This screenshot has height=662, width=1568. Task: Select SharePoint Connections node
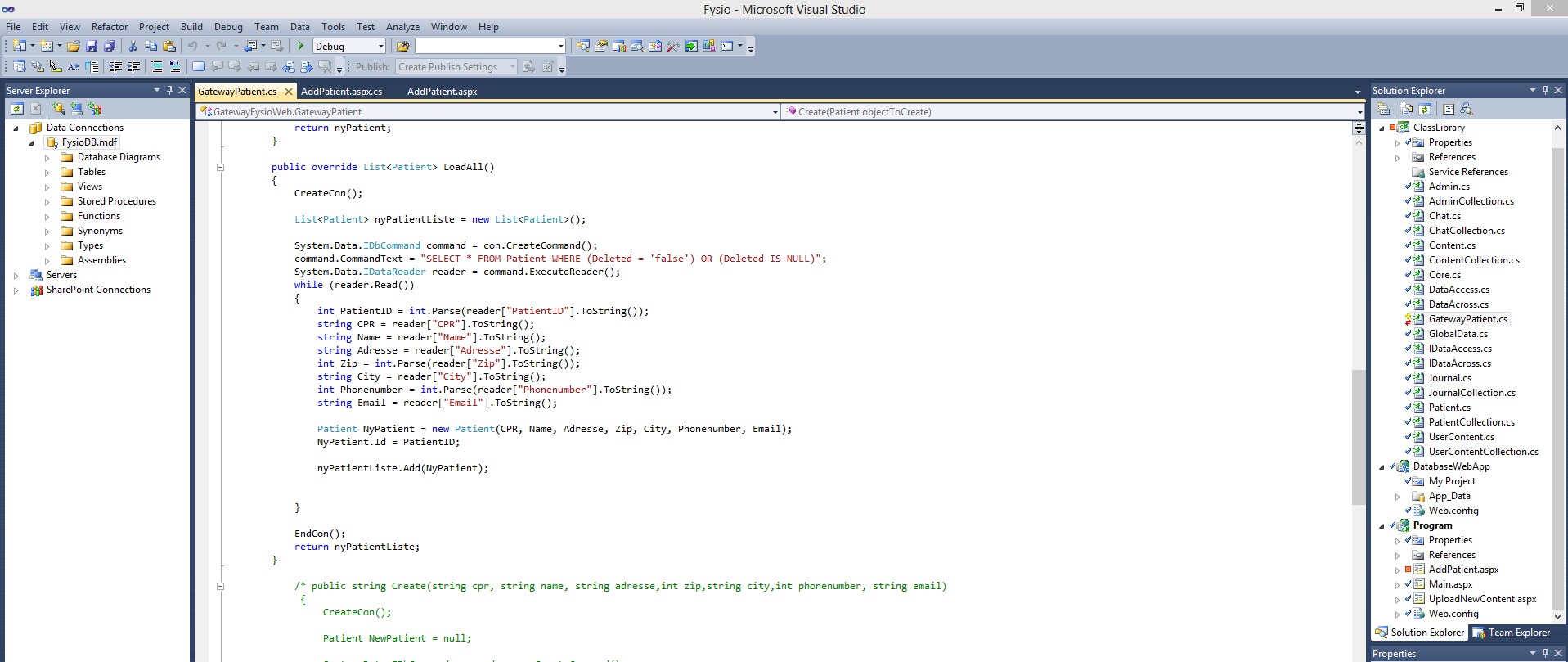98,290
